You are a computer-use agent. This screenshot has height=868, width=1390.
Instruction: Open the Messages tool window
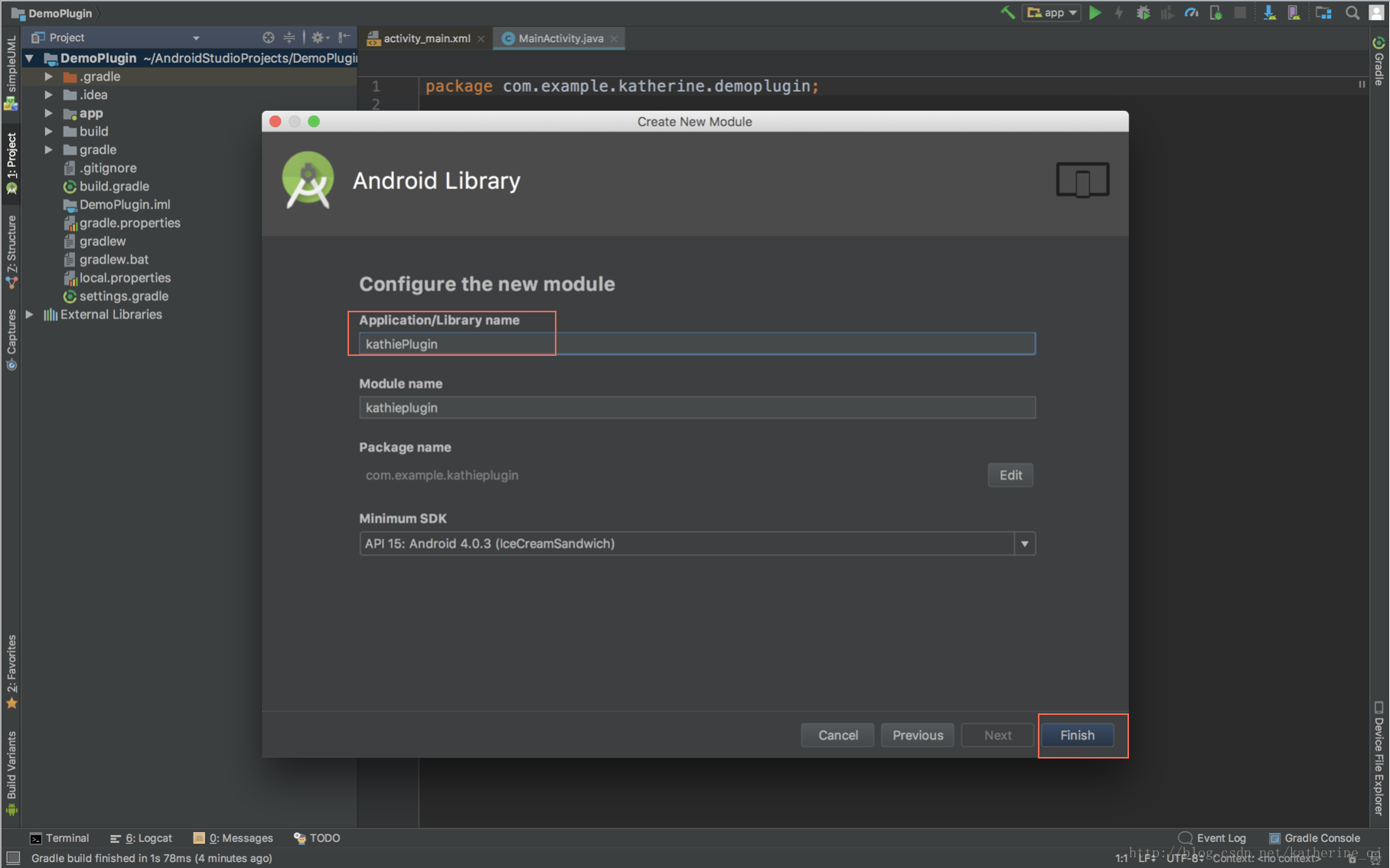[233, 838]
